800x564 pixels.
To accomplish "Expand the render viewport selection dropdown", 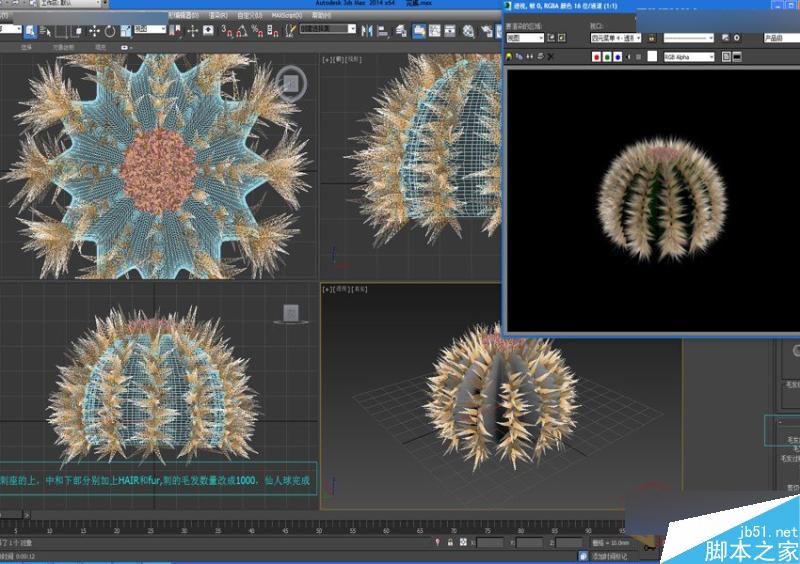I will [614, 38].
